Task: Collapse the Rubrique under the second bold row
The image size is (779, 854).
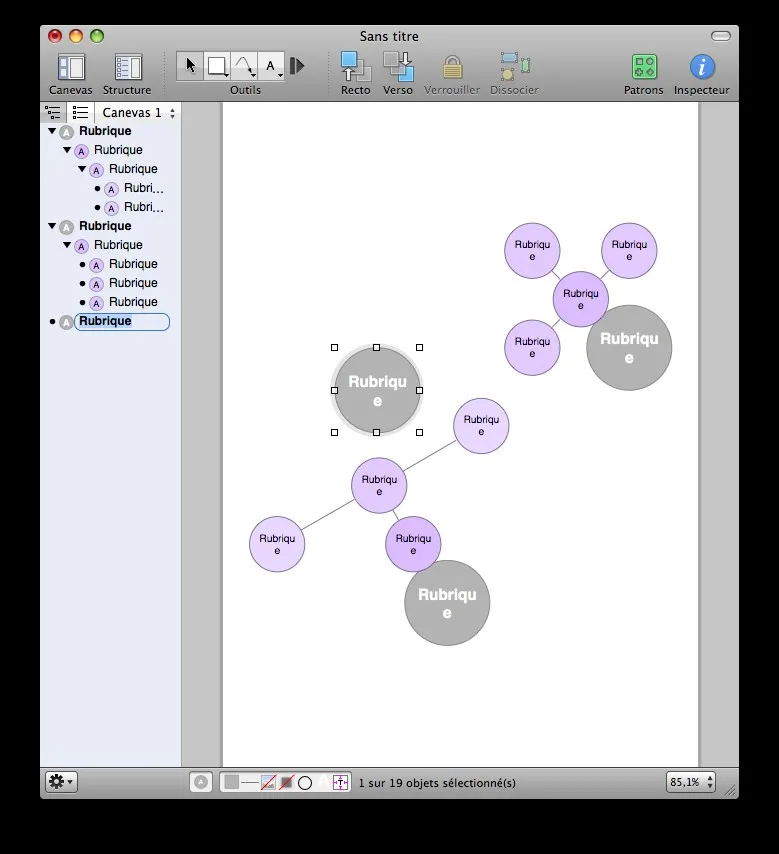Action: click(x=67, y=245)
